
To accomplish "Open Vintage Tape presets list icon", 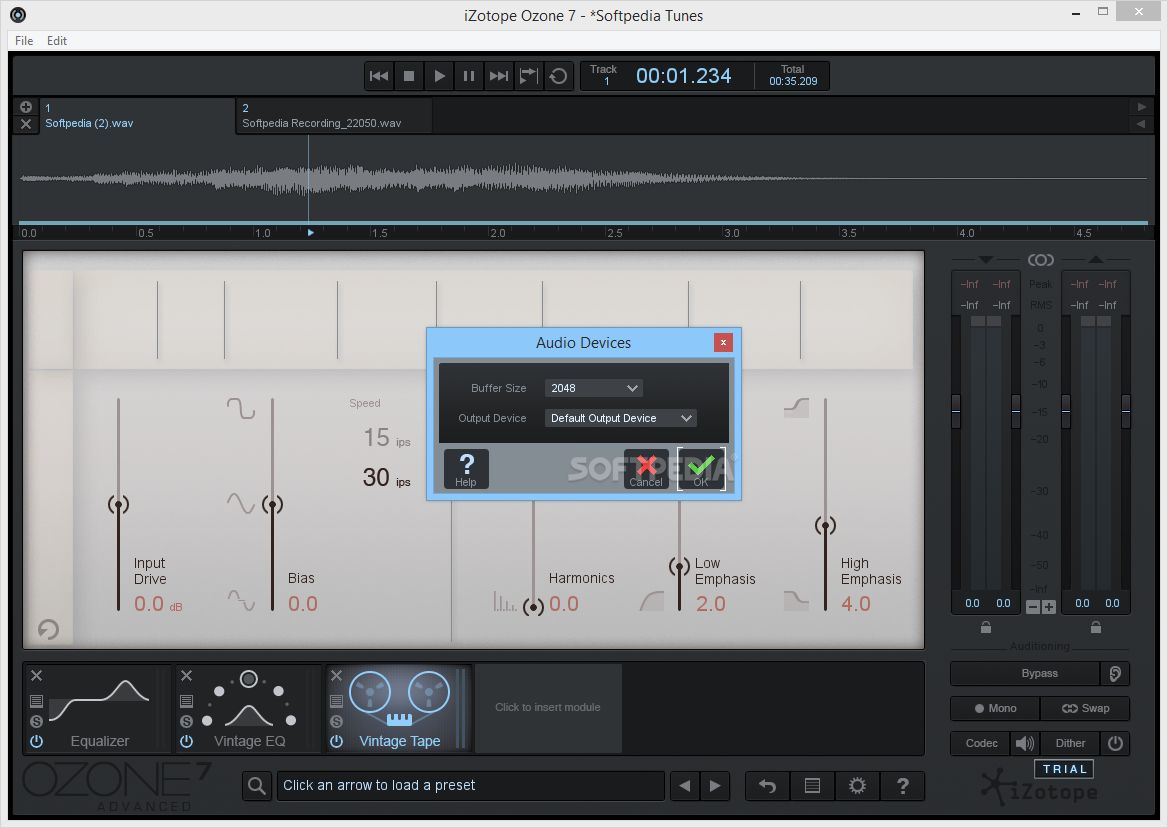I will click(336, 701).
